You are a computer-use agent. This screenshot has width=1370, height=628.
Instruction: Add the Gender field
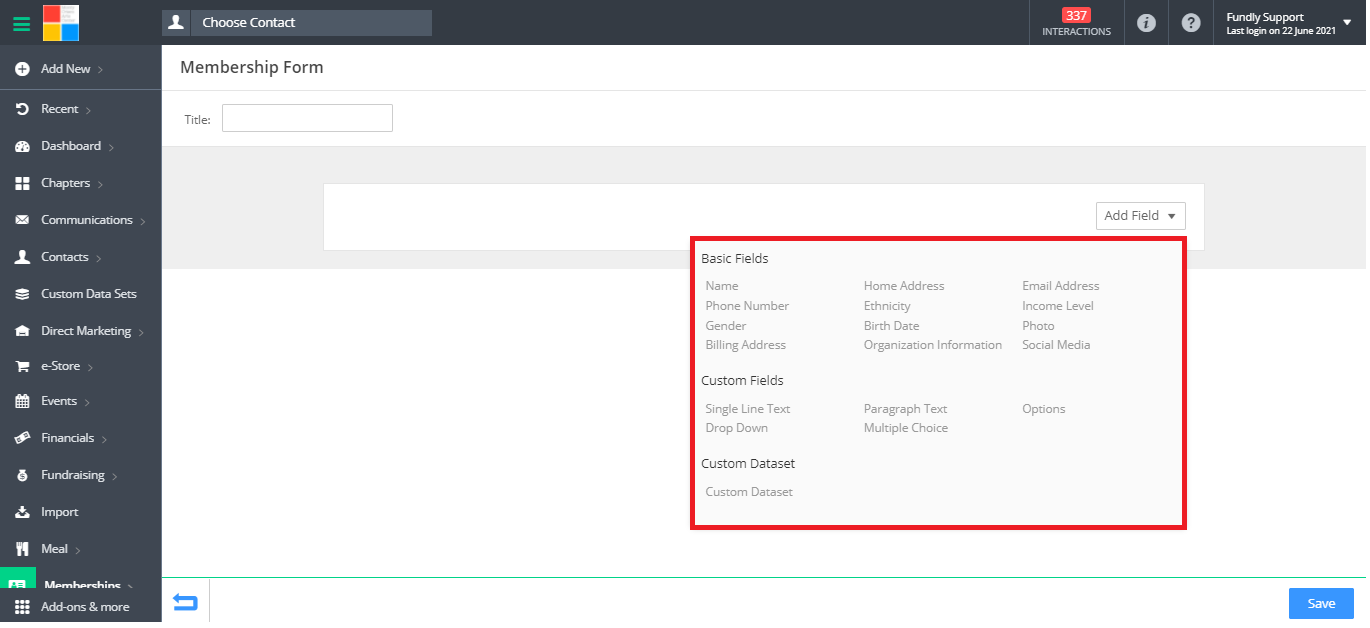coord(726,326)
